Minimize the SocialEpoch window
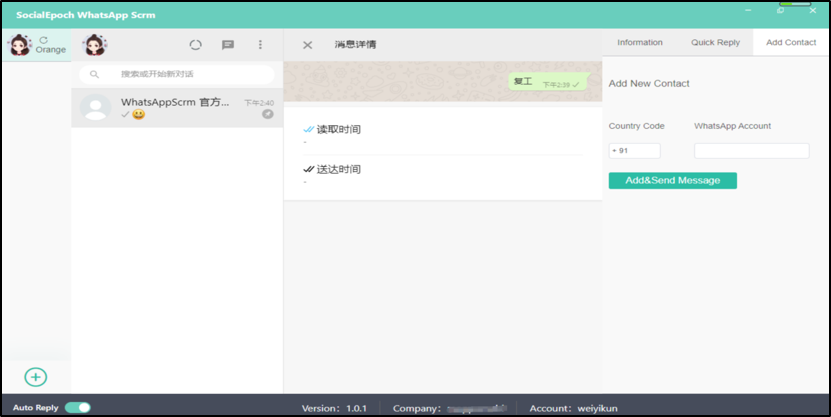 (x=748, y=10)
